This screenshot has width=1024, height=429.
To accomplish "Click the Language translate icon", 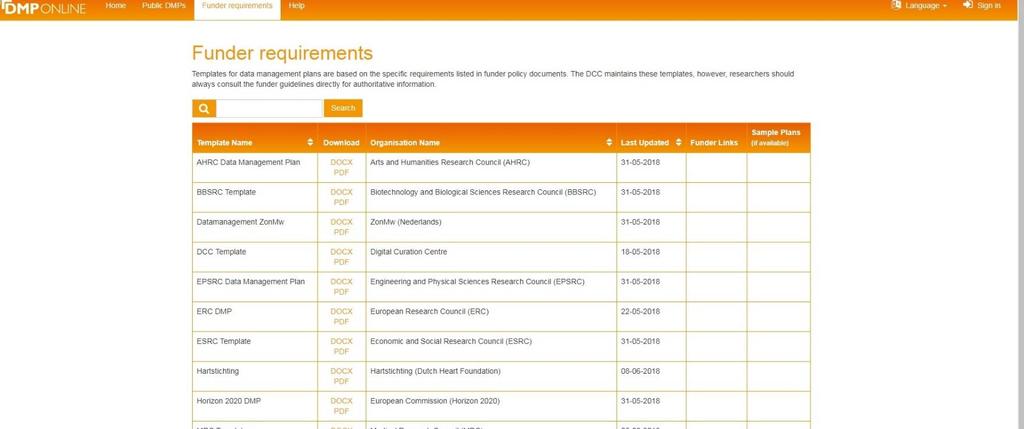I will [x=896, y=5].
